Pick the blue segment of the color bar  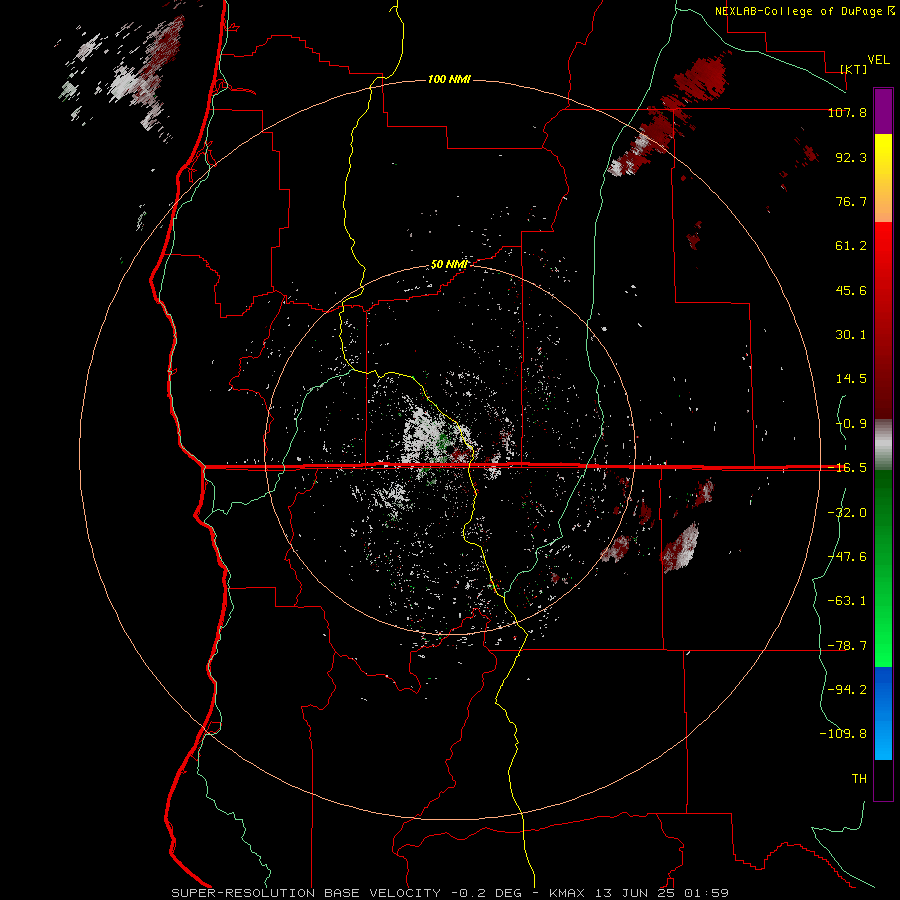click(883, 713)
